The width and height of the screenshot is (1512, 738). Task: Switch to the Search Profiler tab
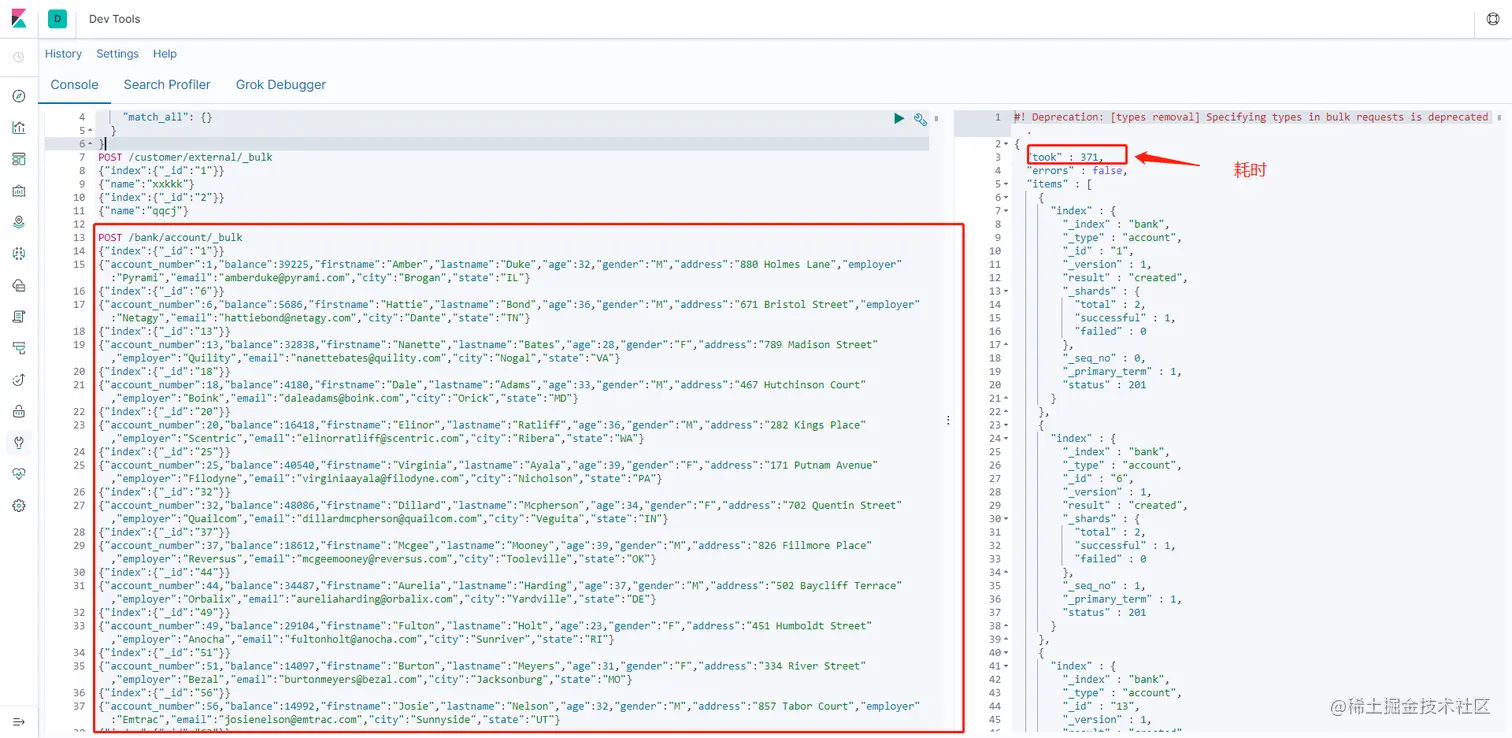(x=167, y=85)
